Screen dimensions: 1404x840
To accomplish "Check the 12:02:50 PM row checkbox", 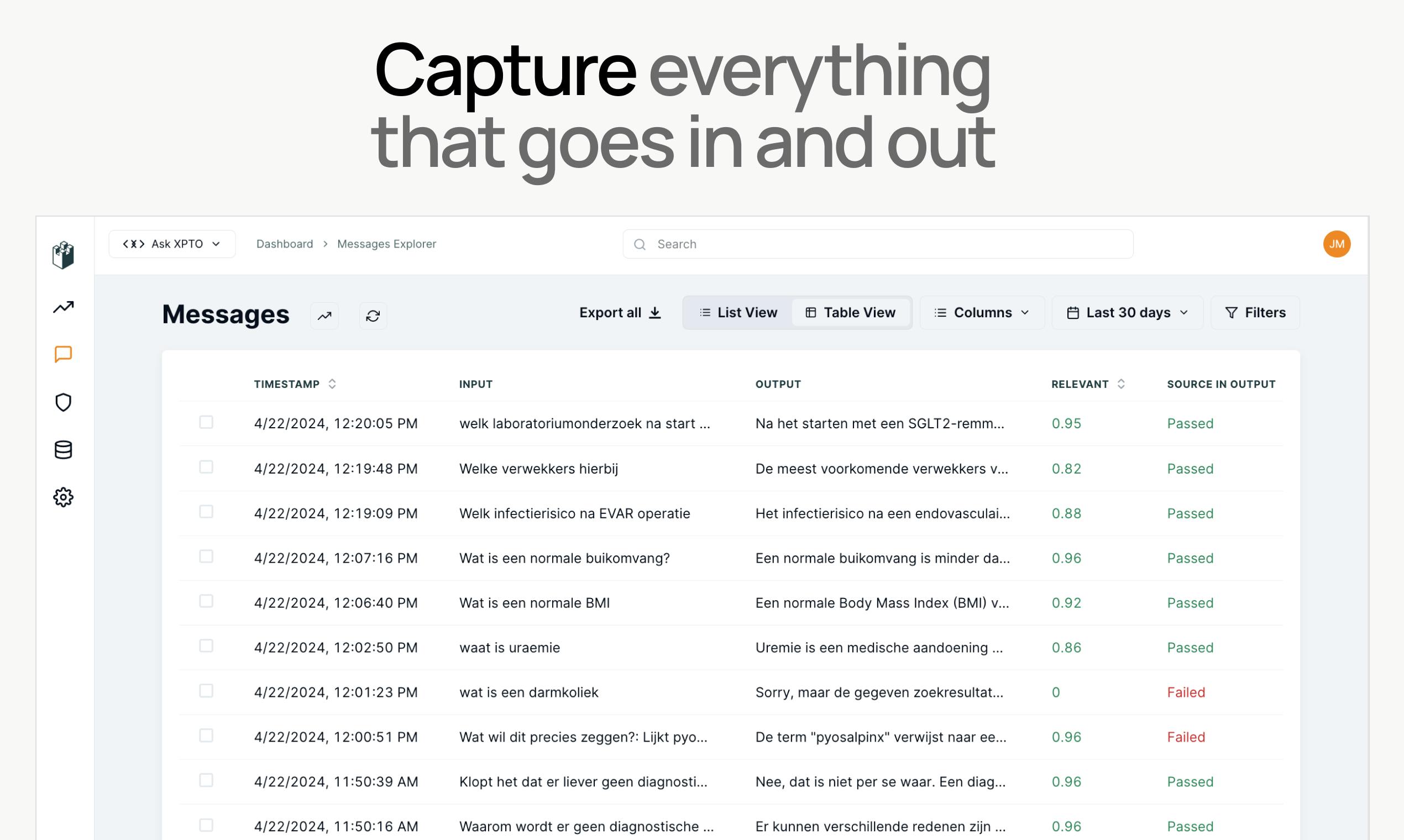I will 206,646.
